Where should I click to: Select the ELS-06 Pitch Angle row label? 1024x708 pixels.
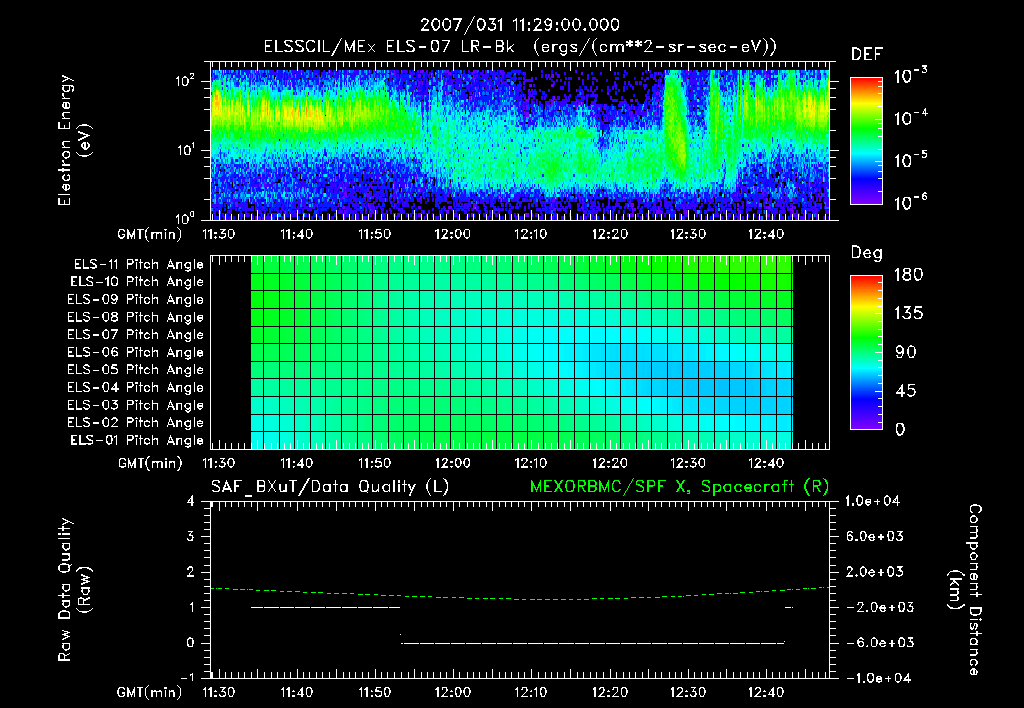[x=136, y=352]
